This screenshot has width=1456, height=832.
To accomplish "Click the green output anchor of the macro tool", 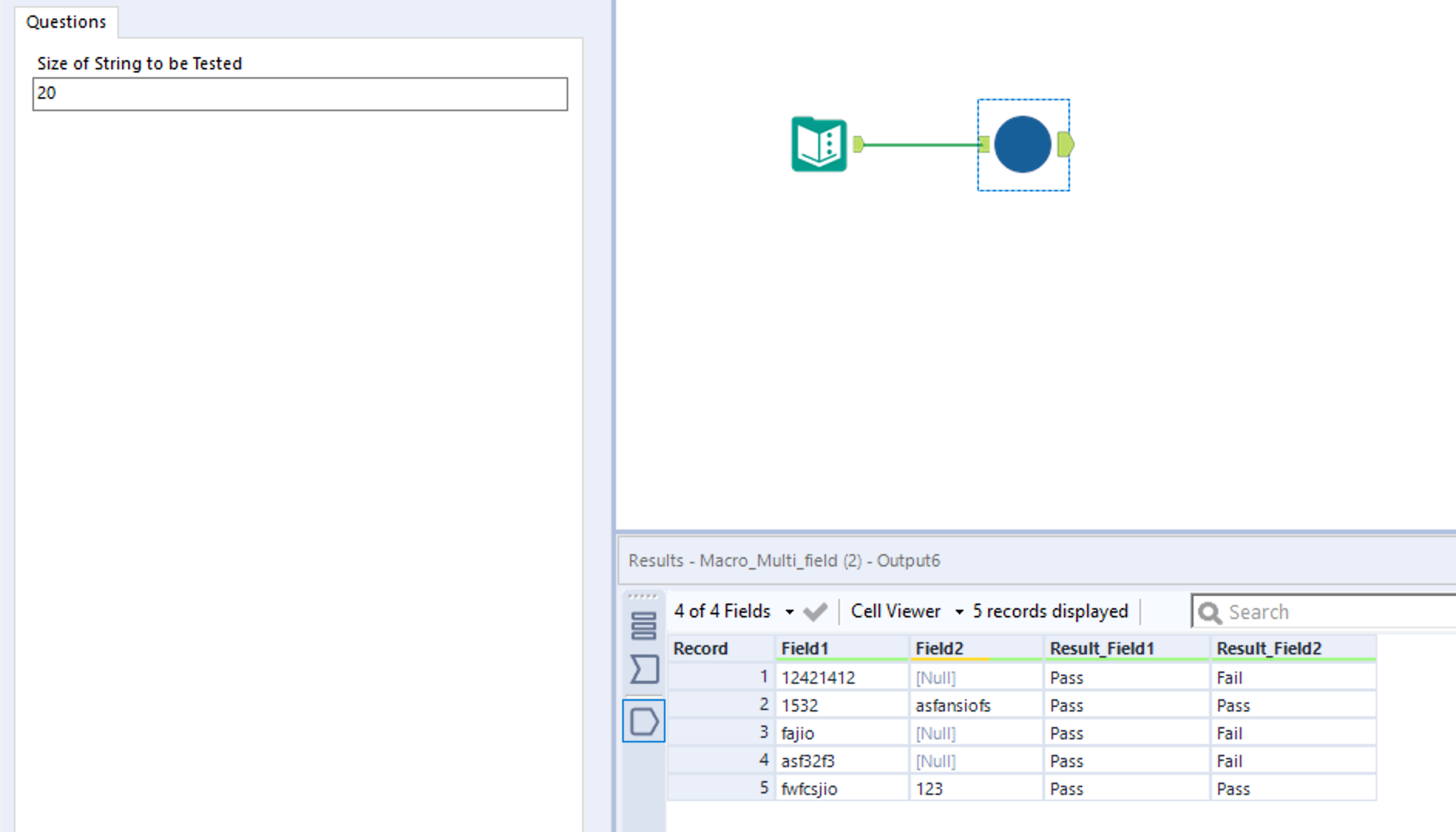I will (1065, 144).
